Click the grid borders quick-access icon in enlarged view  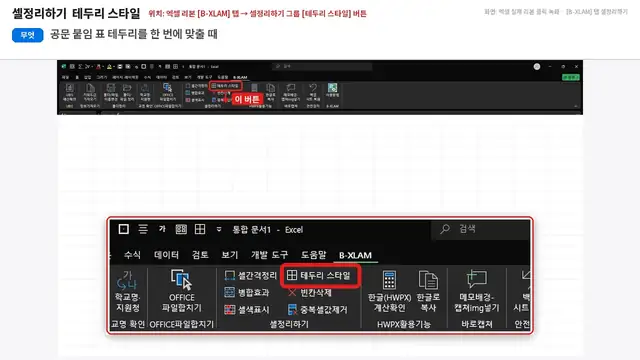(200, 229)
